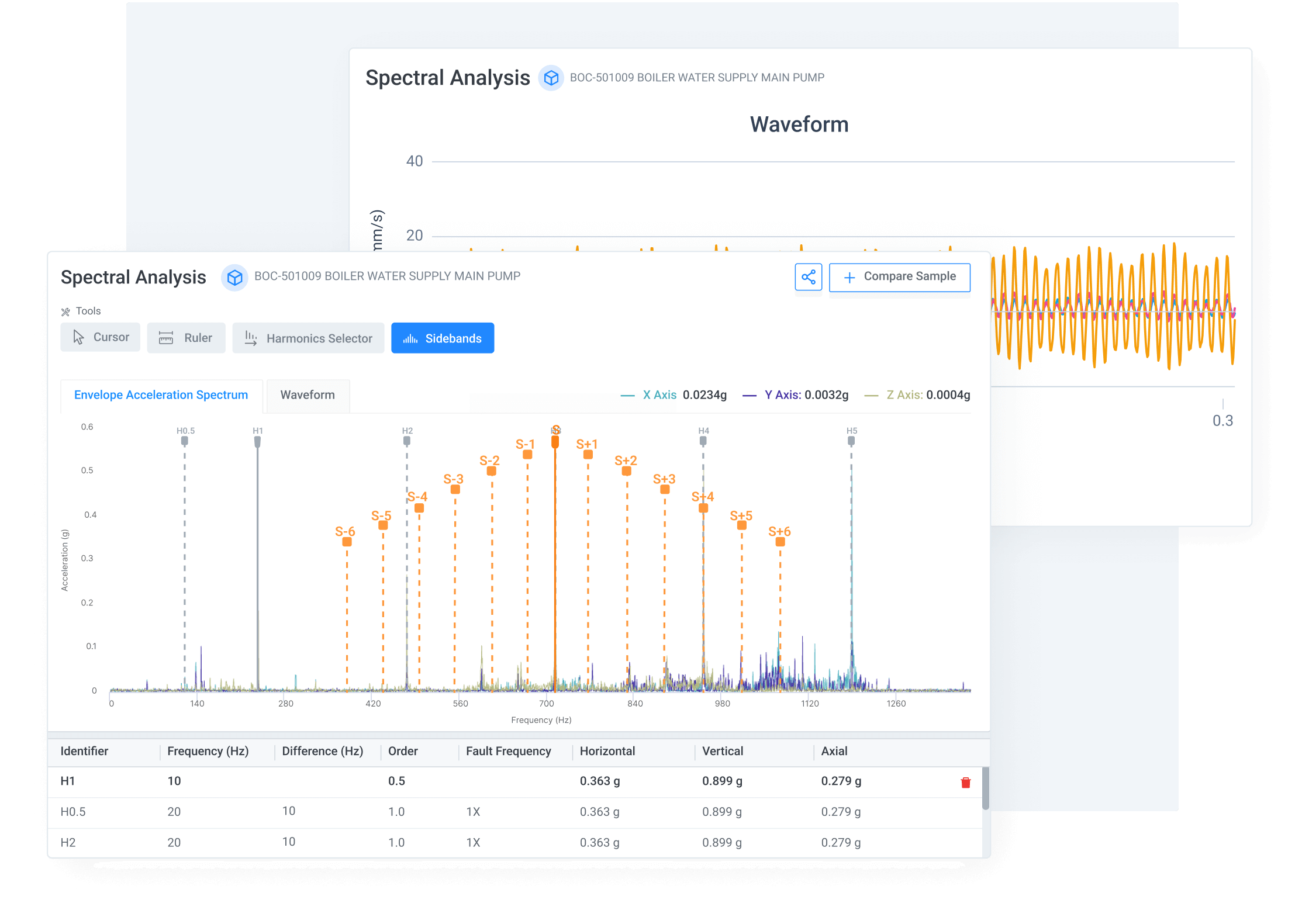Select the Envelope Acceleration Spectrum tab

(x=161, y=395)
